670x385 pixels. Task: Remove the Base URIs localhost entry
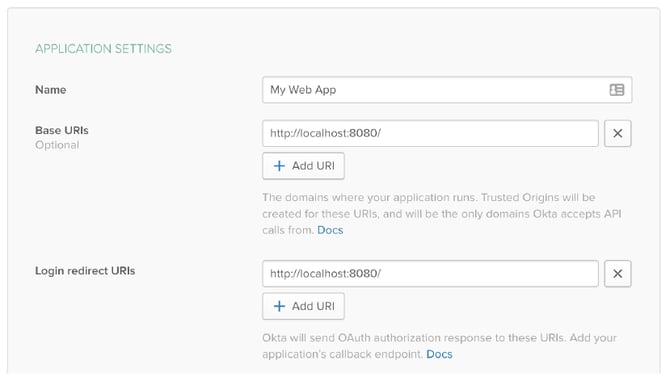coord(617,133)
